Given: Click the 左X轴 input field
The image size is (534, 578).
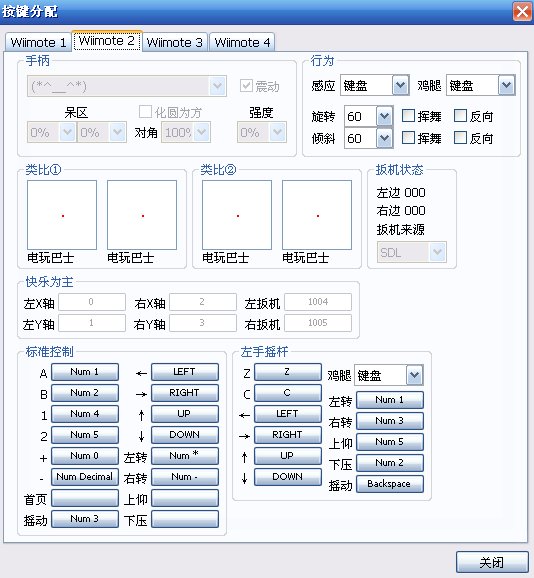Looking at the screenshot, I should pyautogui.click(x=92, y=302).
